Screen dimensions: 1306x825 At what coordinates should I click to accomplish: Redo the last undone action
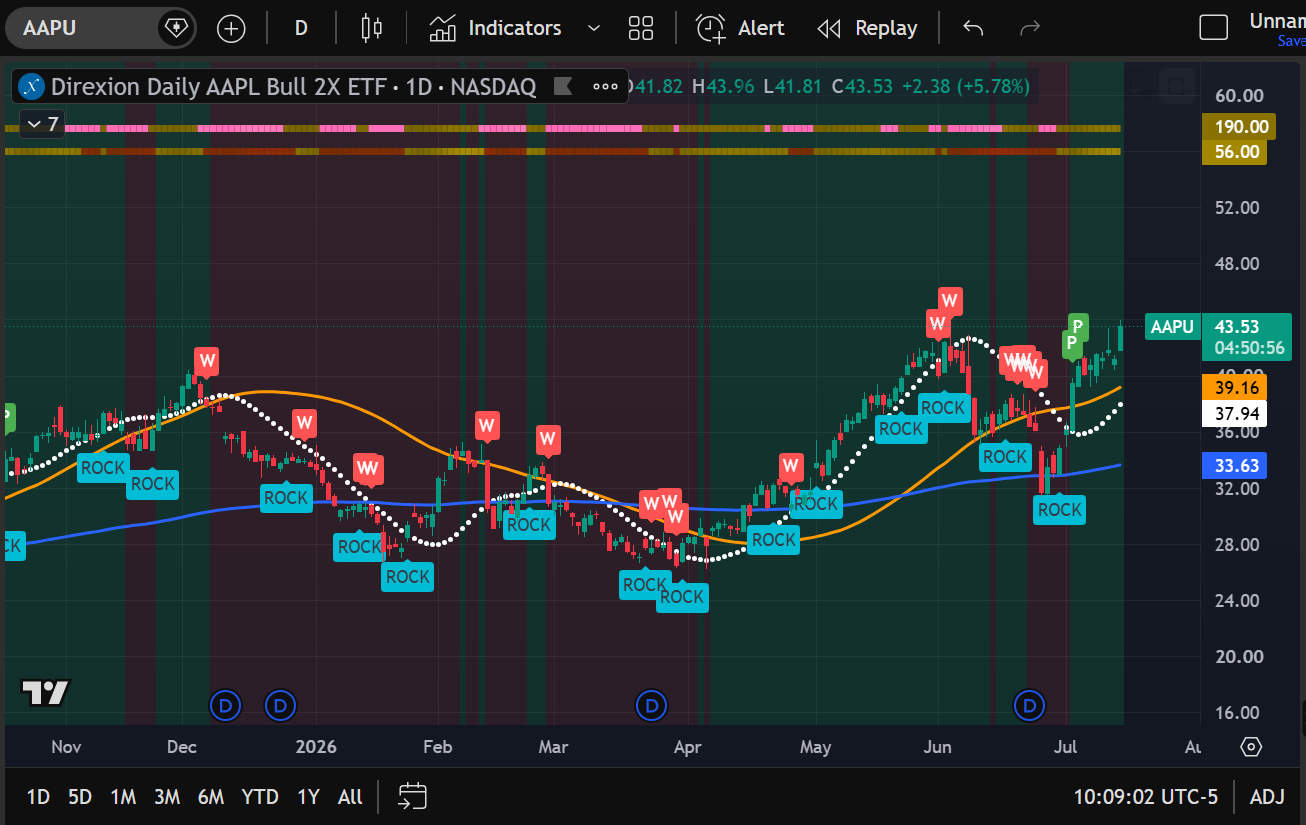tap(1029, 28)
